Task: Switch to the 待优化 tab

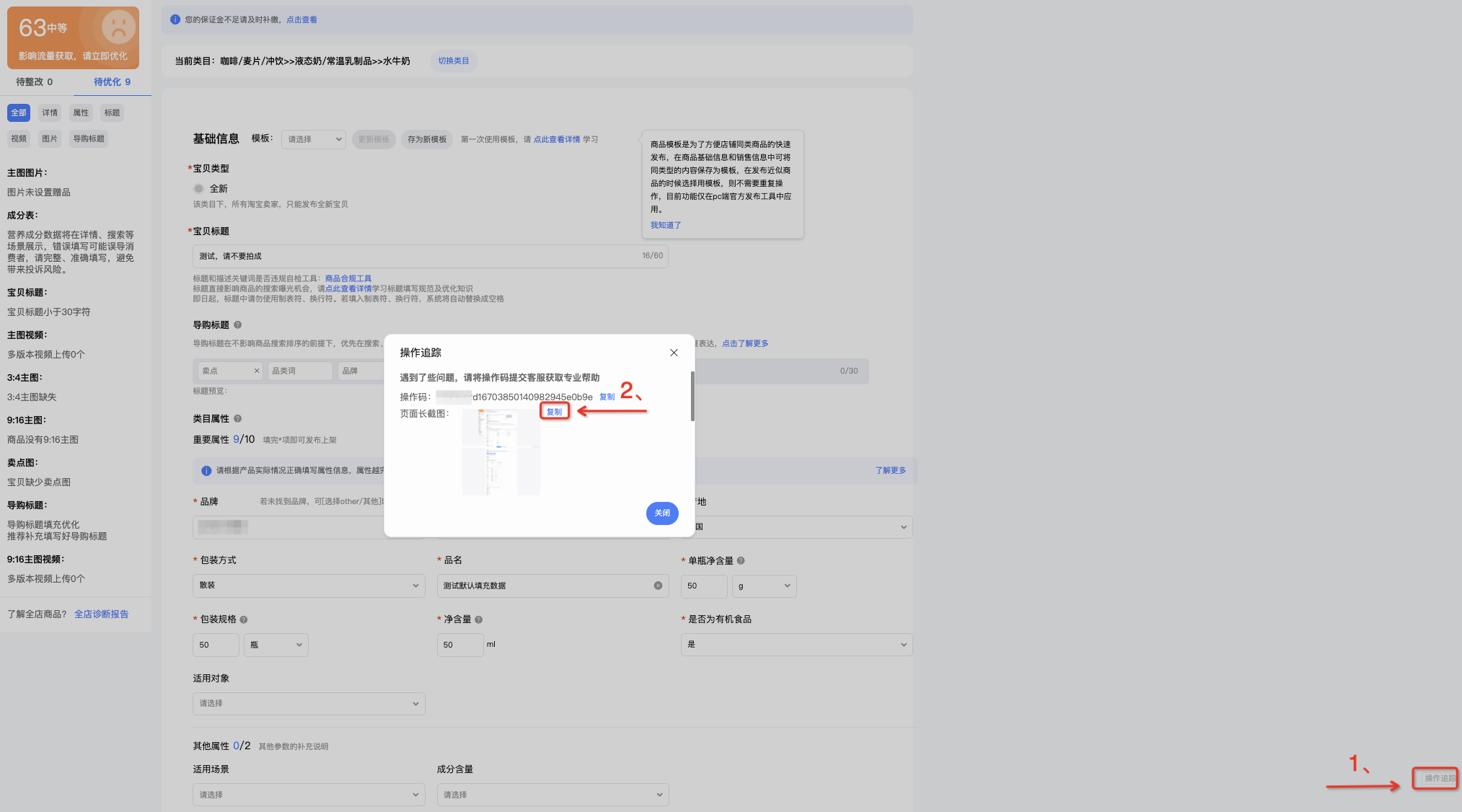Action: tap(113, 82)
